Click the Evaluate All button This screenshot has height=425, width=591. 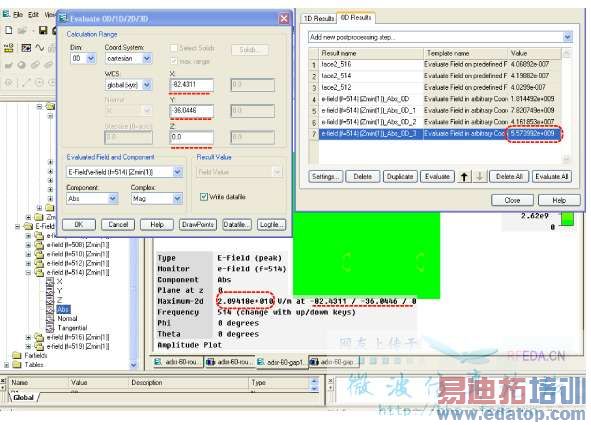[551, 176]
